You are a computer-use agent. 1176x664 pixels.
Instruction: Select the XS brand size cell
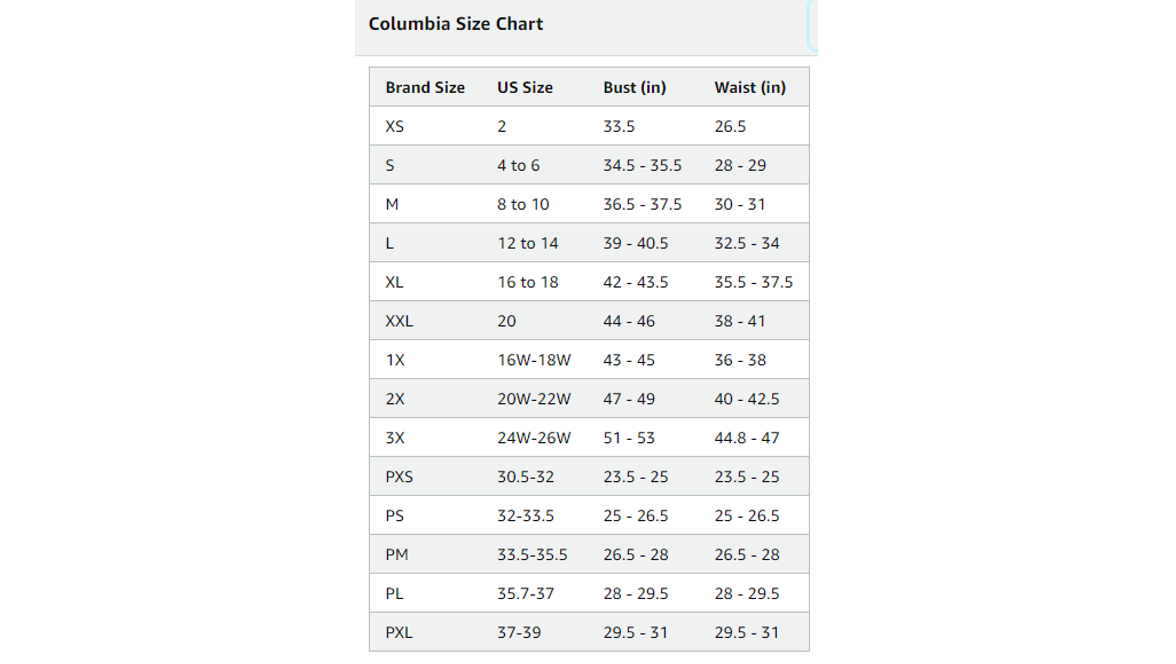point(394,127)
